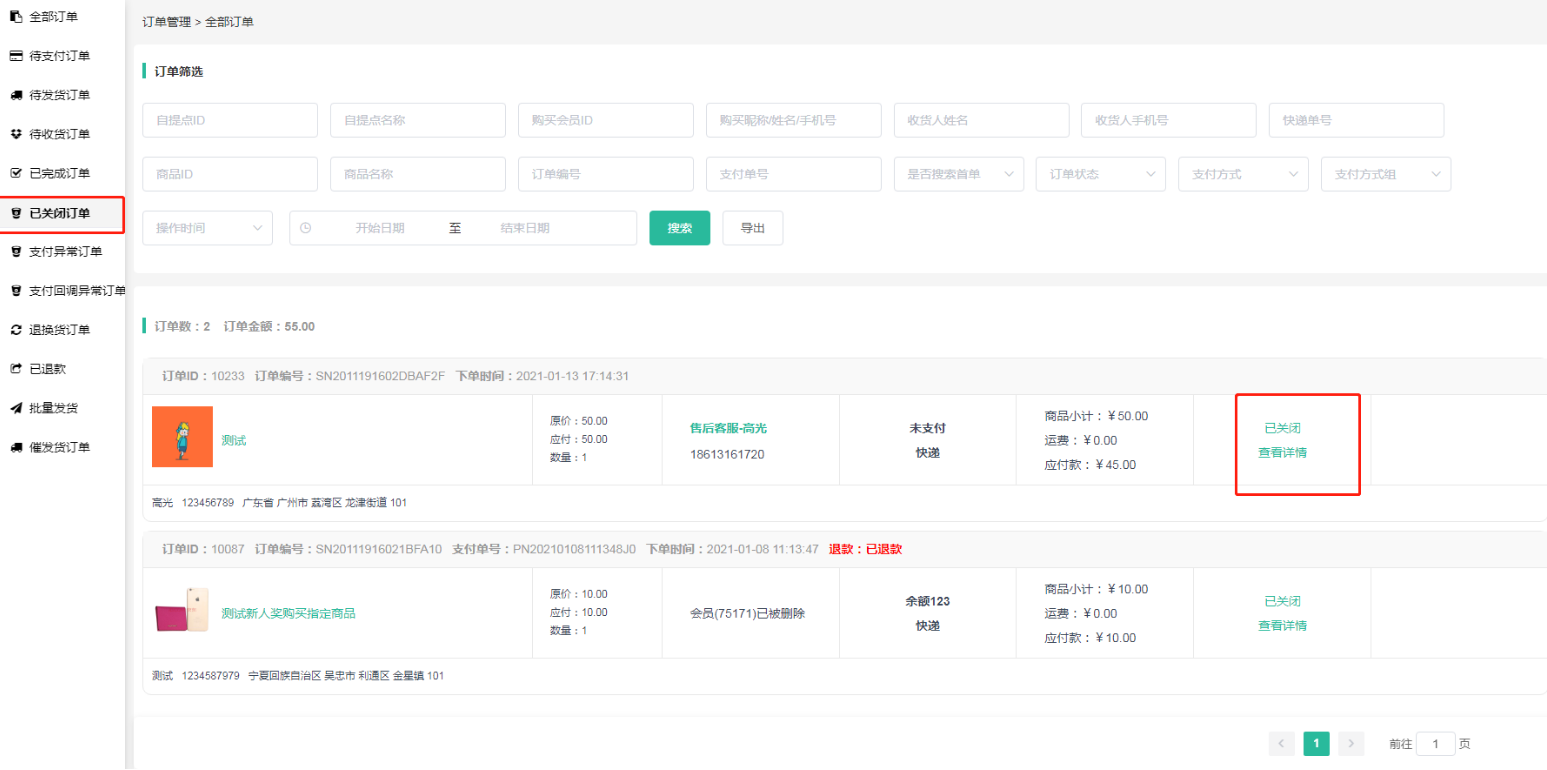The image size is (1547, 770).
Task: Click the share icon beside 已退款
Action: pyautogui.click(x=16, y=369)
